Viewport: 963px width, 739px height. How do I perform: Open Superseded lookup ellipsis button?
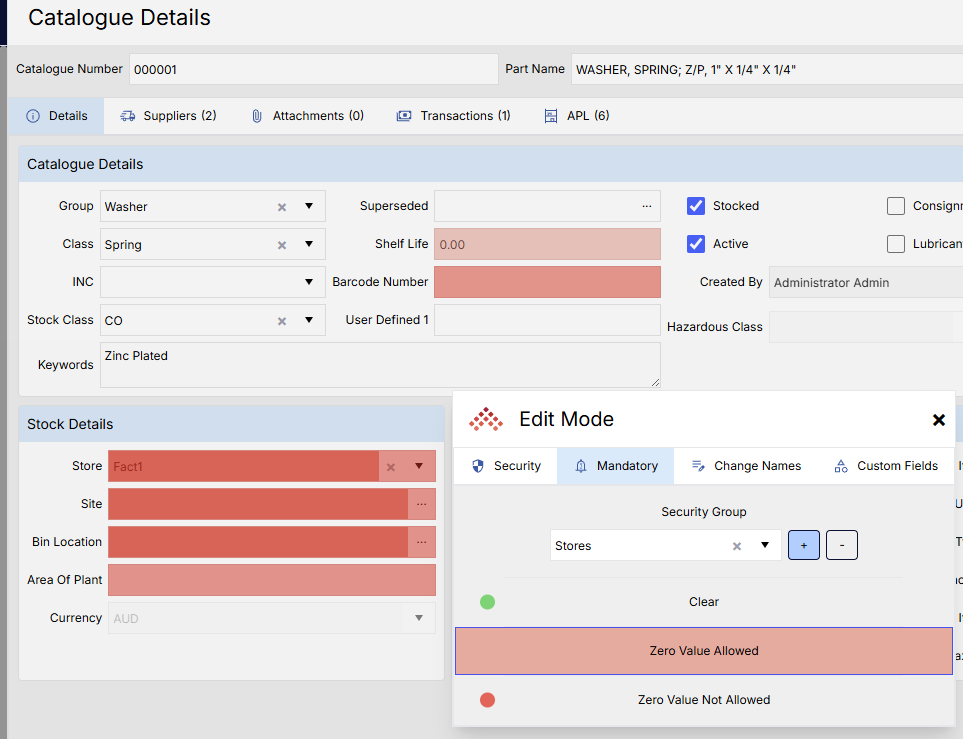[x=647, y=206]
